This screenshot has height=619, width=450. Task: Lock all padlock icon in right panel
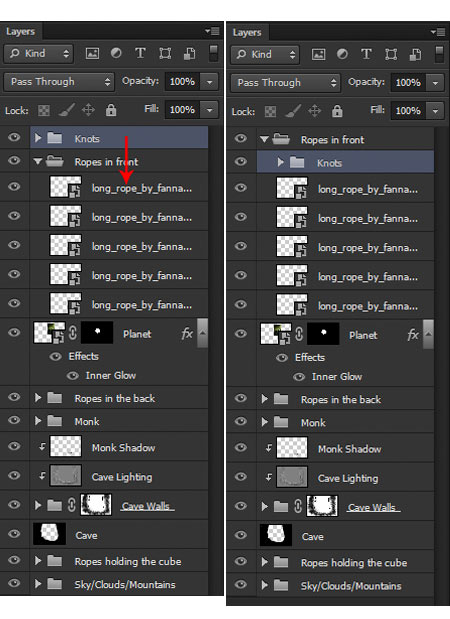[x=337, y=111]
